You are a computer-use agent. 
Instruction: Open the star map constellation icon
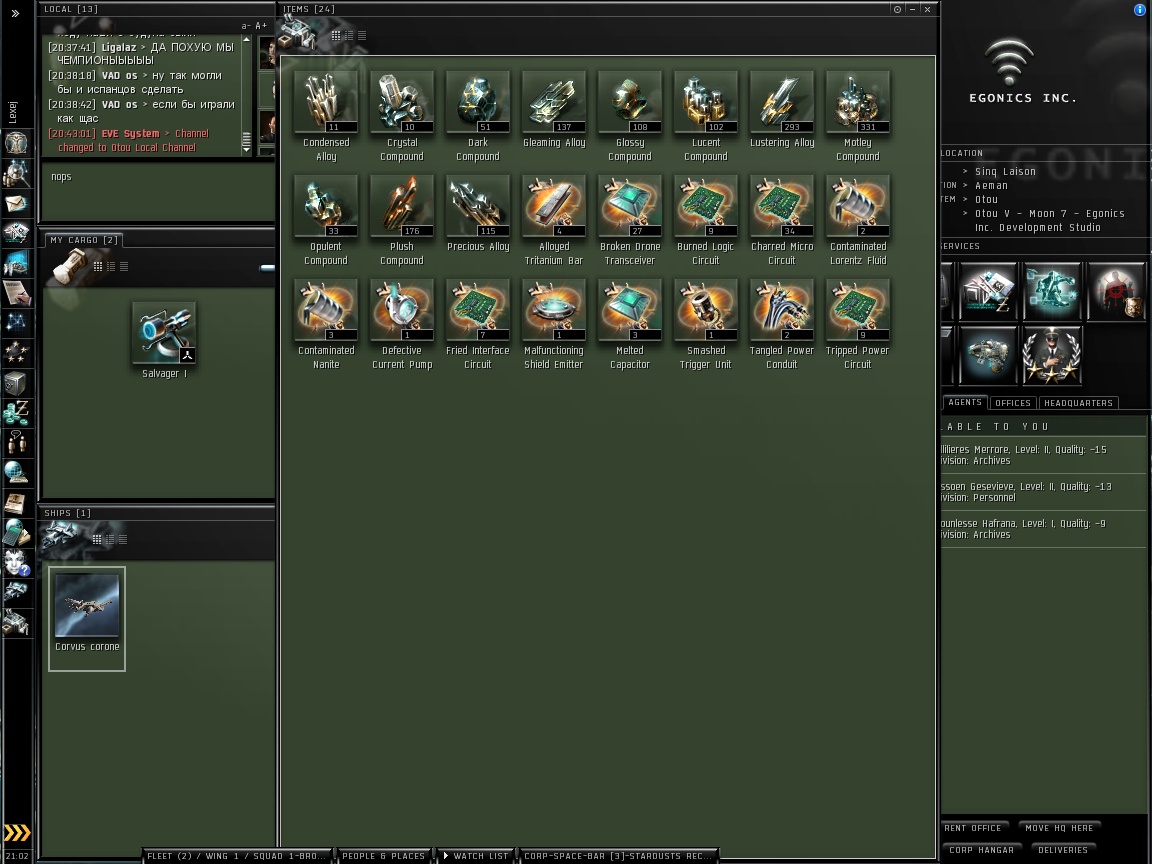[16, 323]
